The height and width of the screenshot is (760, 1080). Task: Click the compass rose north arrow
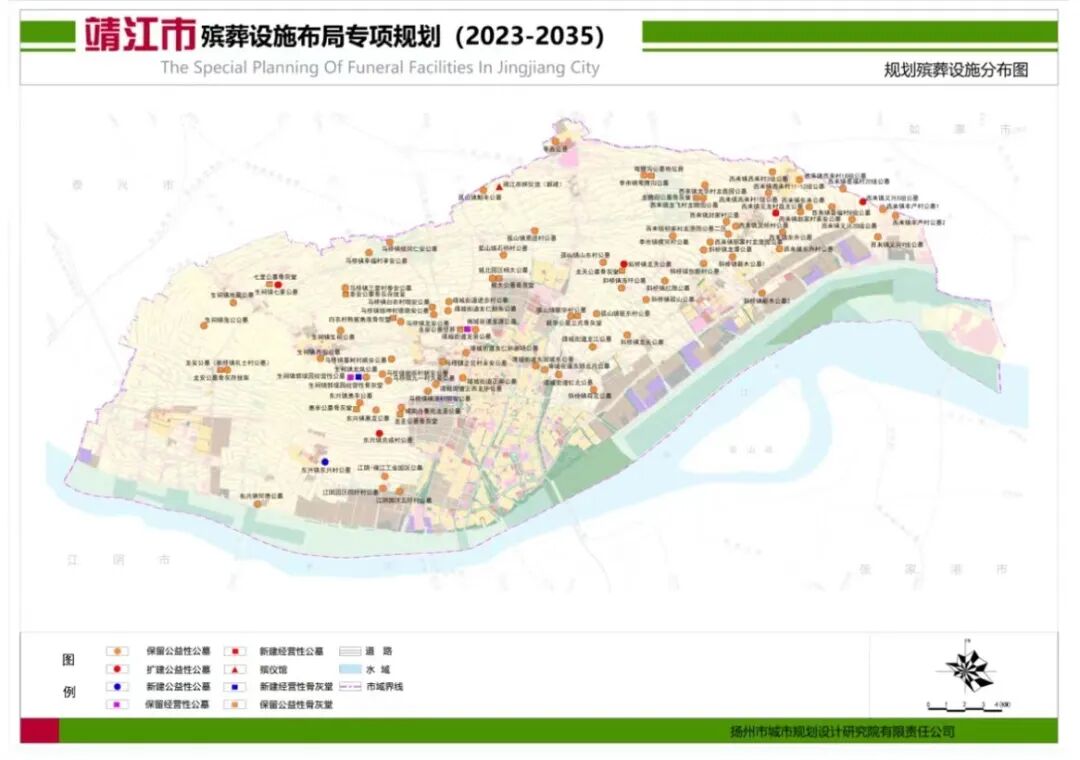968,667
